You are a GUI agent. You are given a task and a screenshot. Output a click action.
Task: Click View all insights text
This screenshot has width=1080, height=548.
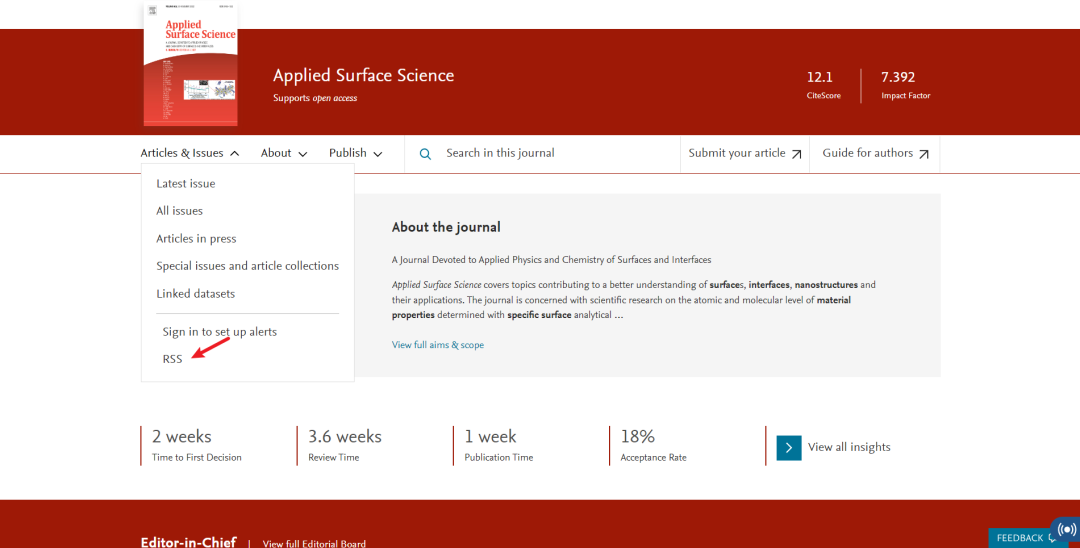(849, 447)
